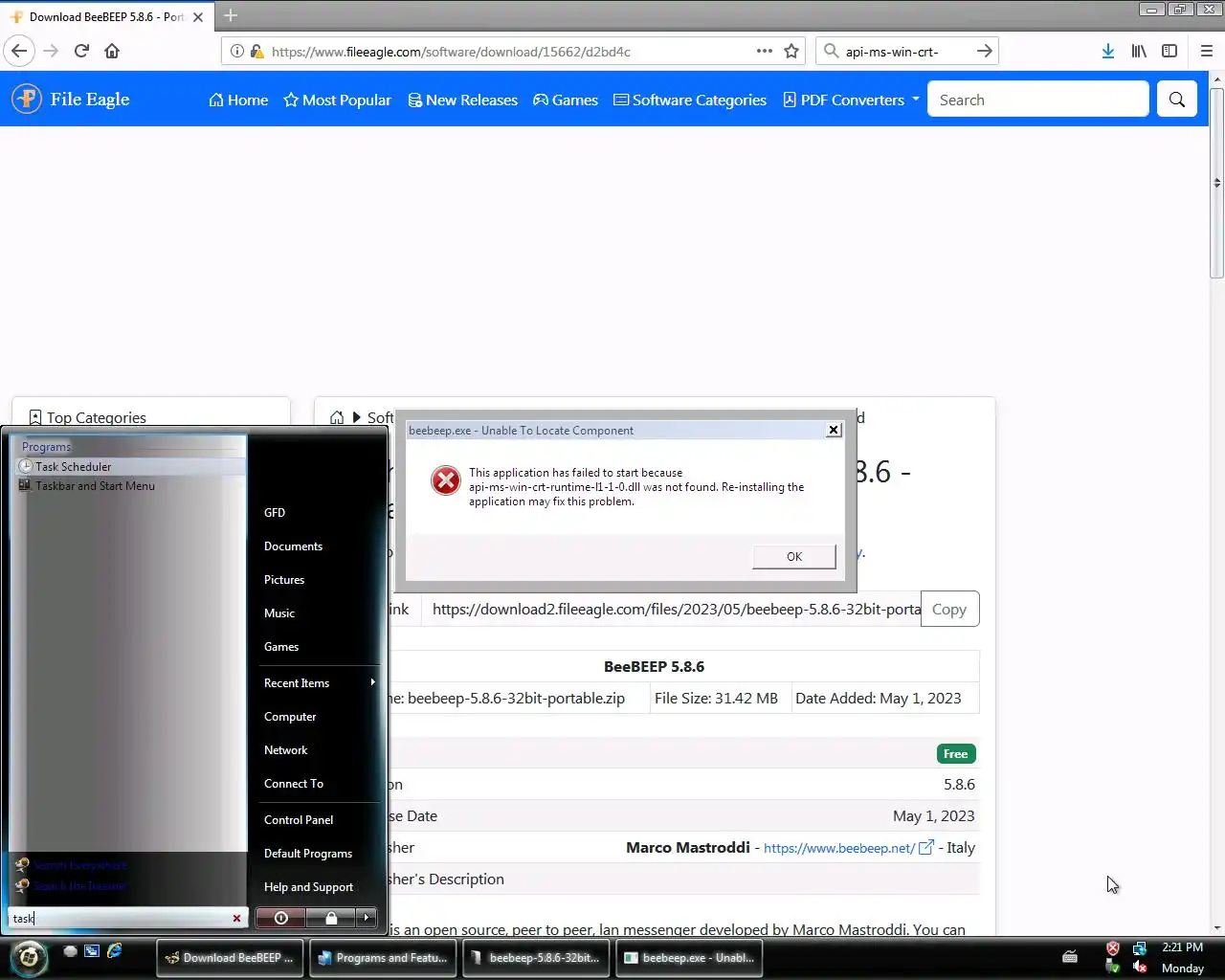Switch to beebeep.exe taskbar button
Screen dimensions: 1225x980
pos(688,957)
